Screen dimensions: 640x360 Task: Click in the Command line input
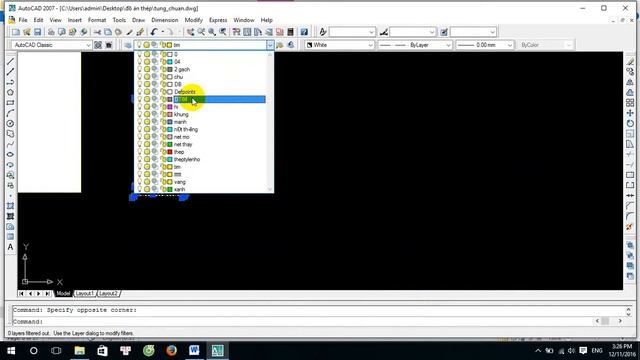point(302,322)
